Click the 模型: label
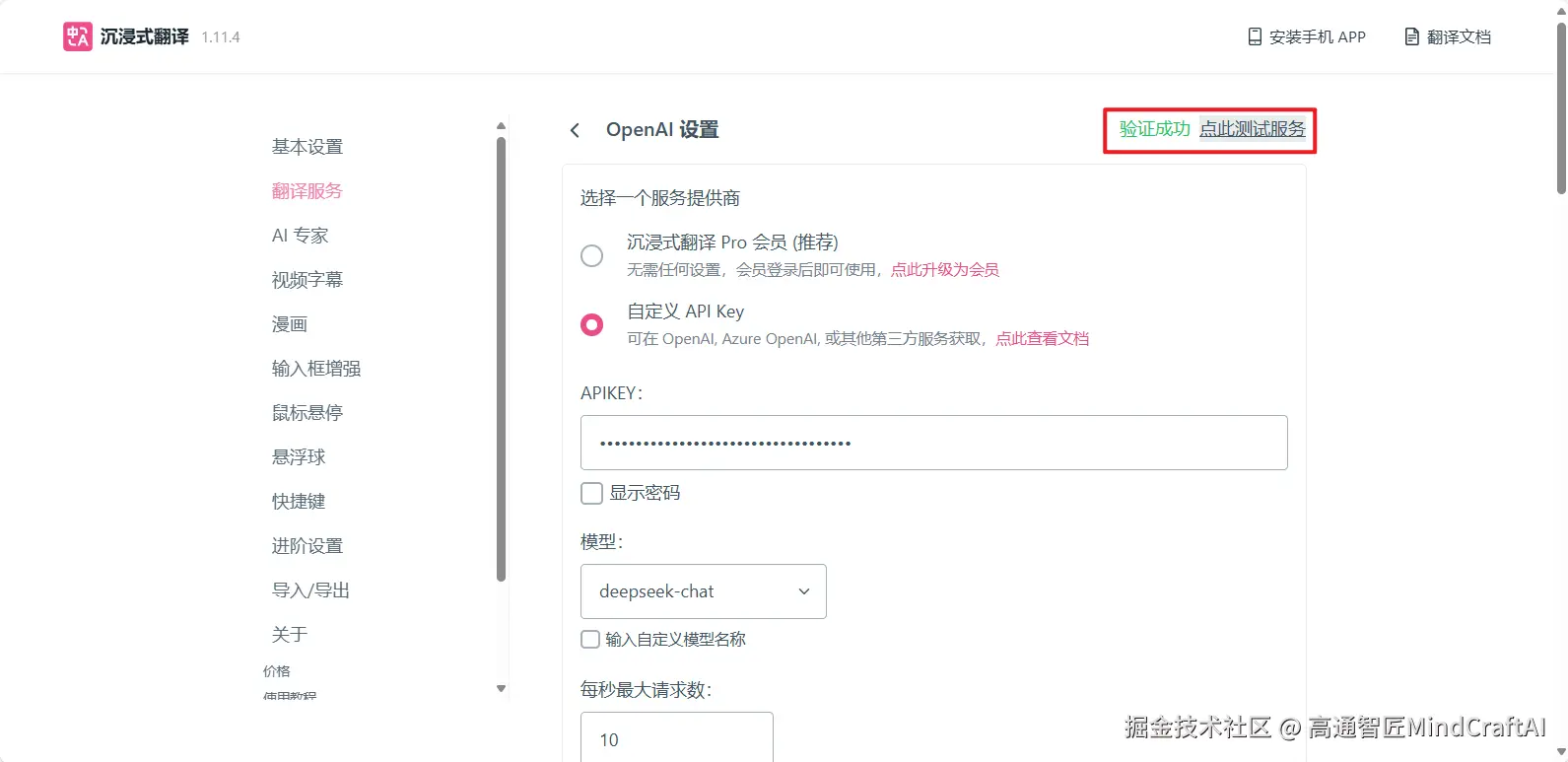Screen dimensions: 1568x762 point(602,542)
